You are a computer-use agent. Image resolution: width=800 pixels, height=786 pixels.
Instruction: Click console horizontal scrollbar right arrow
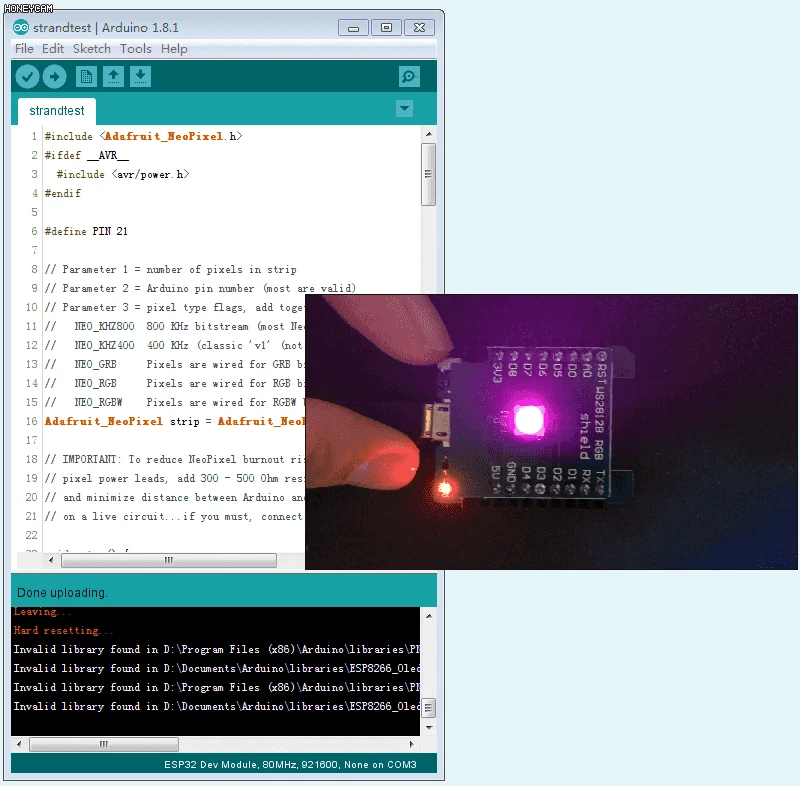coord(412,744)
